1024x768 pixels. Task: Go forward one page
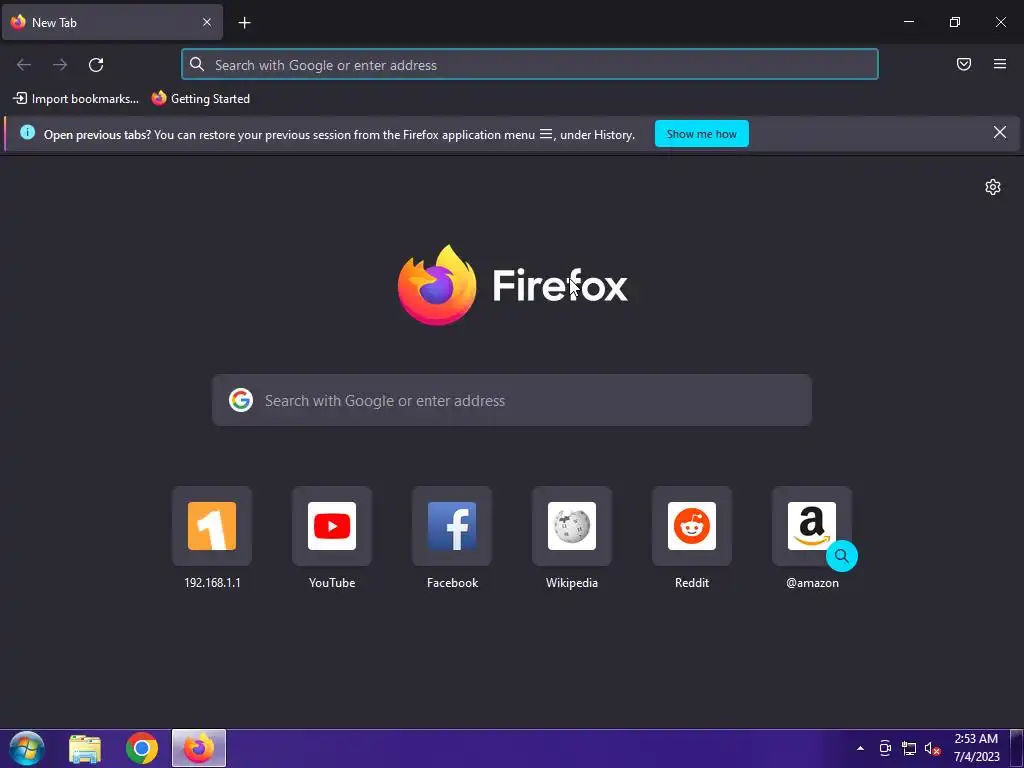tap(60, 65)
